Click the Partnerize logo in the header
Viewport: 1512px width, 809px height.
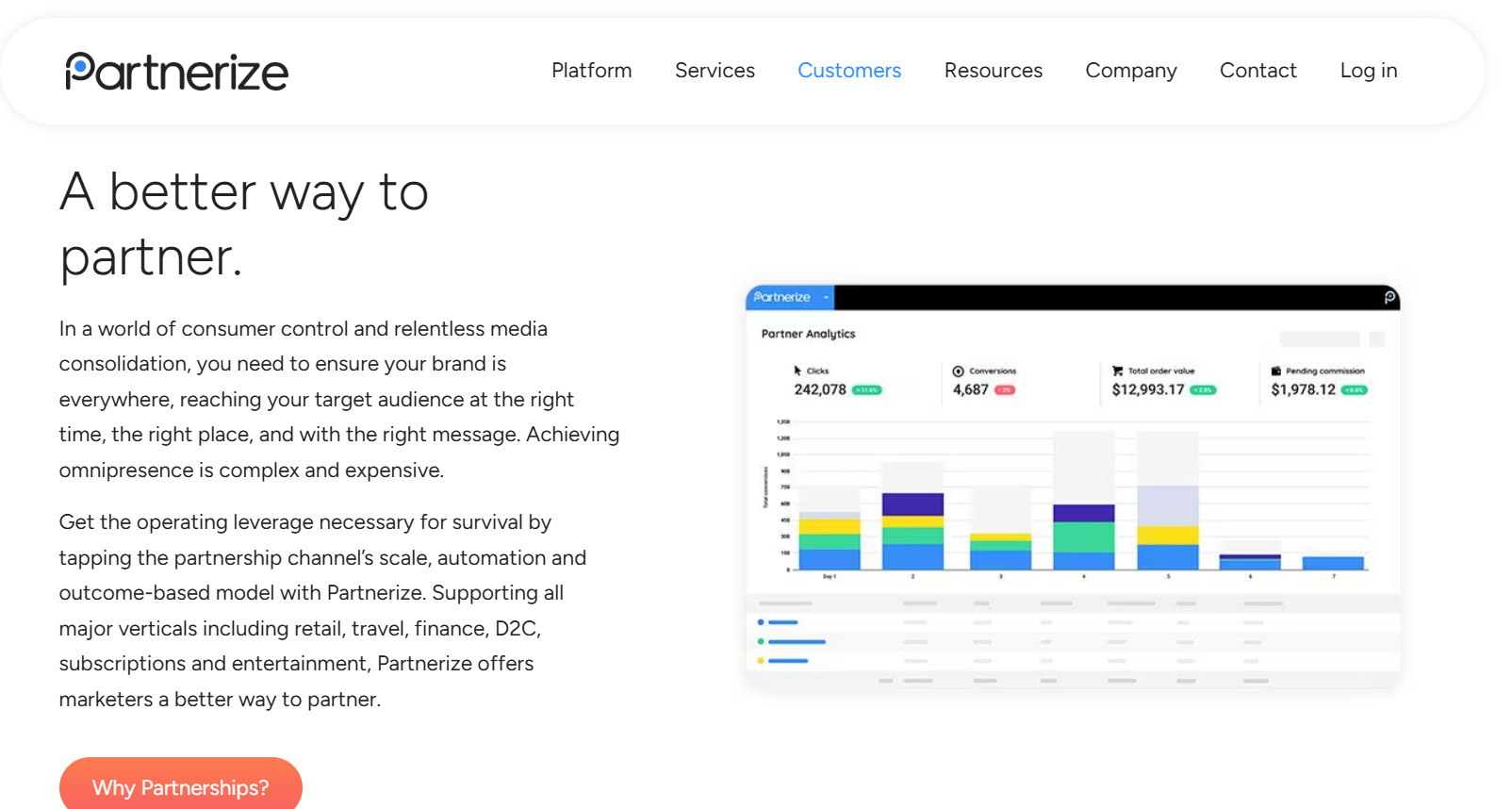coord(176,72)
